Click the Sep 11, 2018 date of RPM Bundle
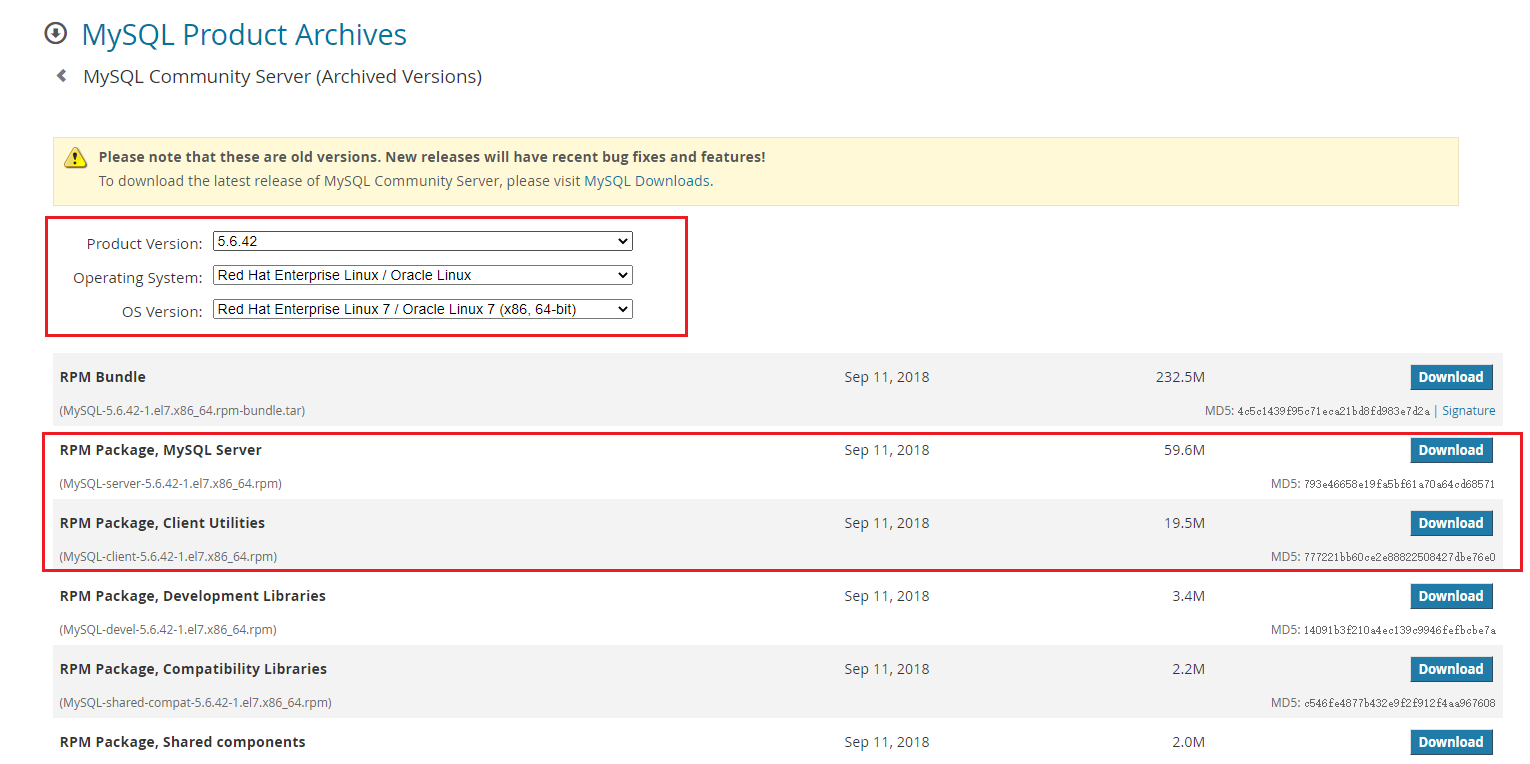 coord(887,377)
